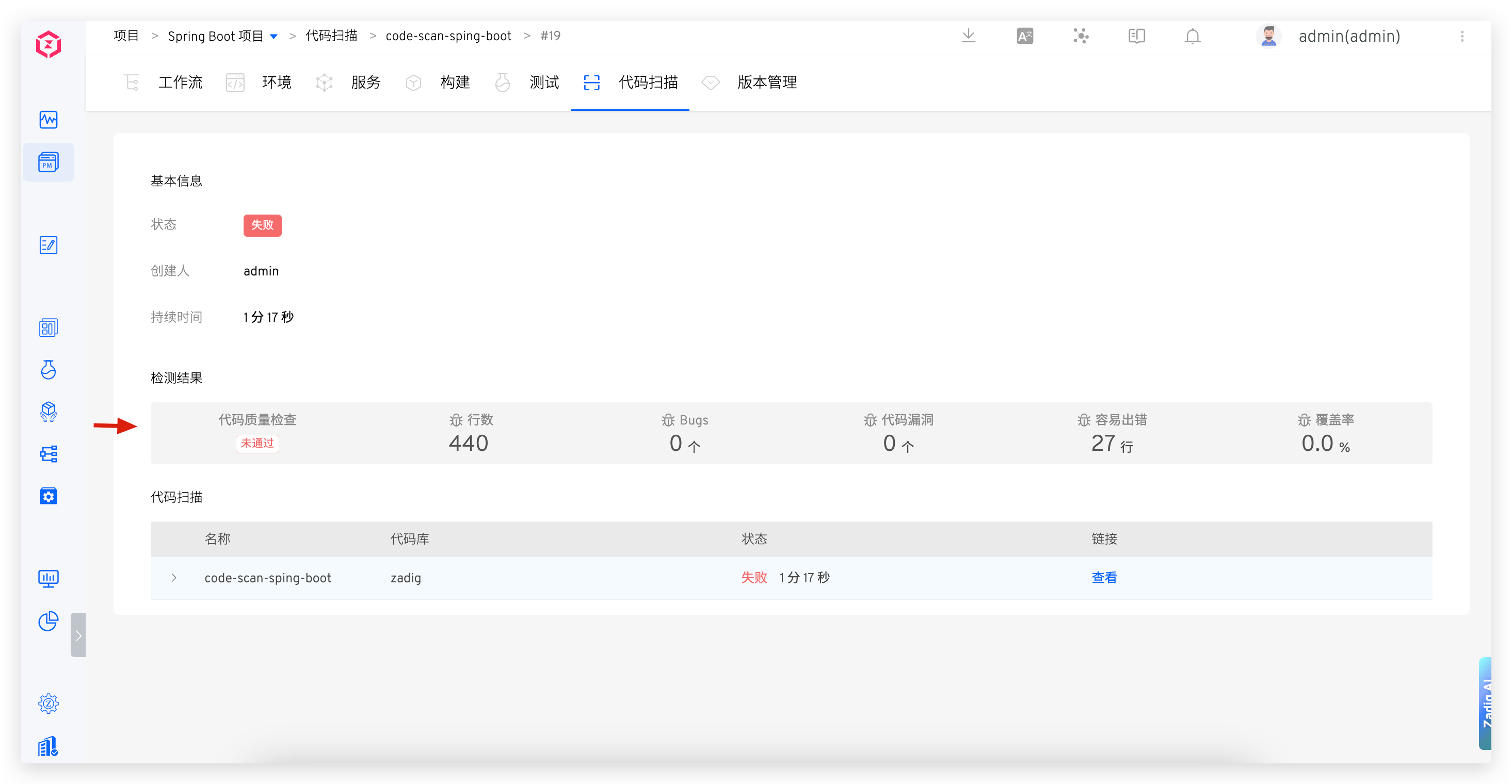
Task: Click the #19 breadcrumb item
Action: tap(550, 36)
